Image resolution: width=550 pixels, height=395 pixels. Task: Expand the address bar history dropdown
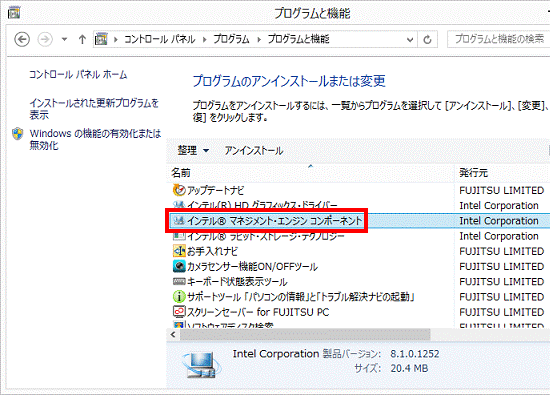point(410,39)
